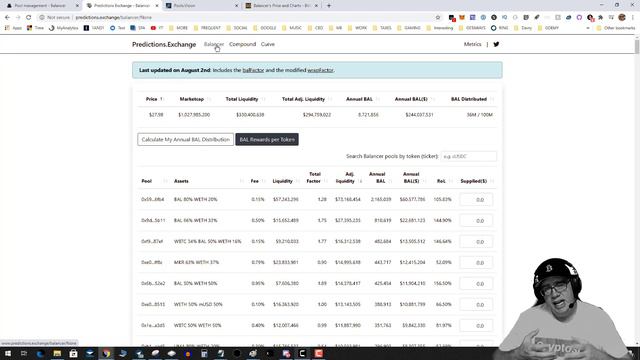This screenshot has width=640, height=360.
Task: Open the Calculator taskbar icon
Action: (x=204, y=353)
